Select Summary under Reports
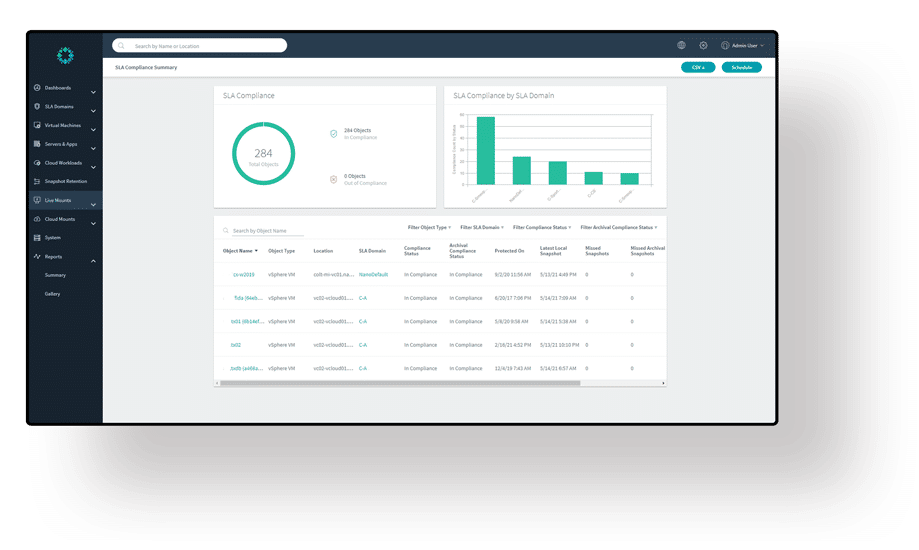Image resolution: width=919 pixels, height=550 pixels. [x=55, y=275]
